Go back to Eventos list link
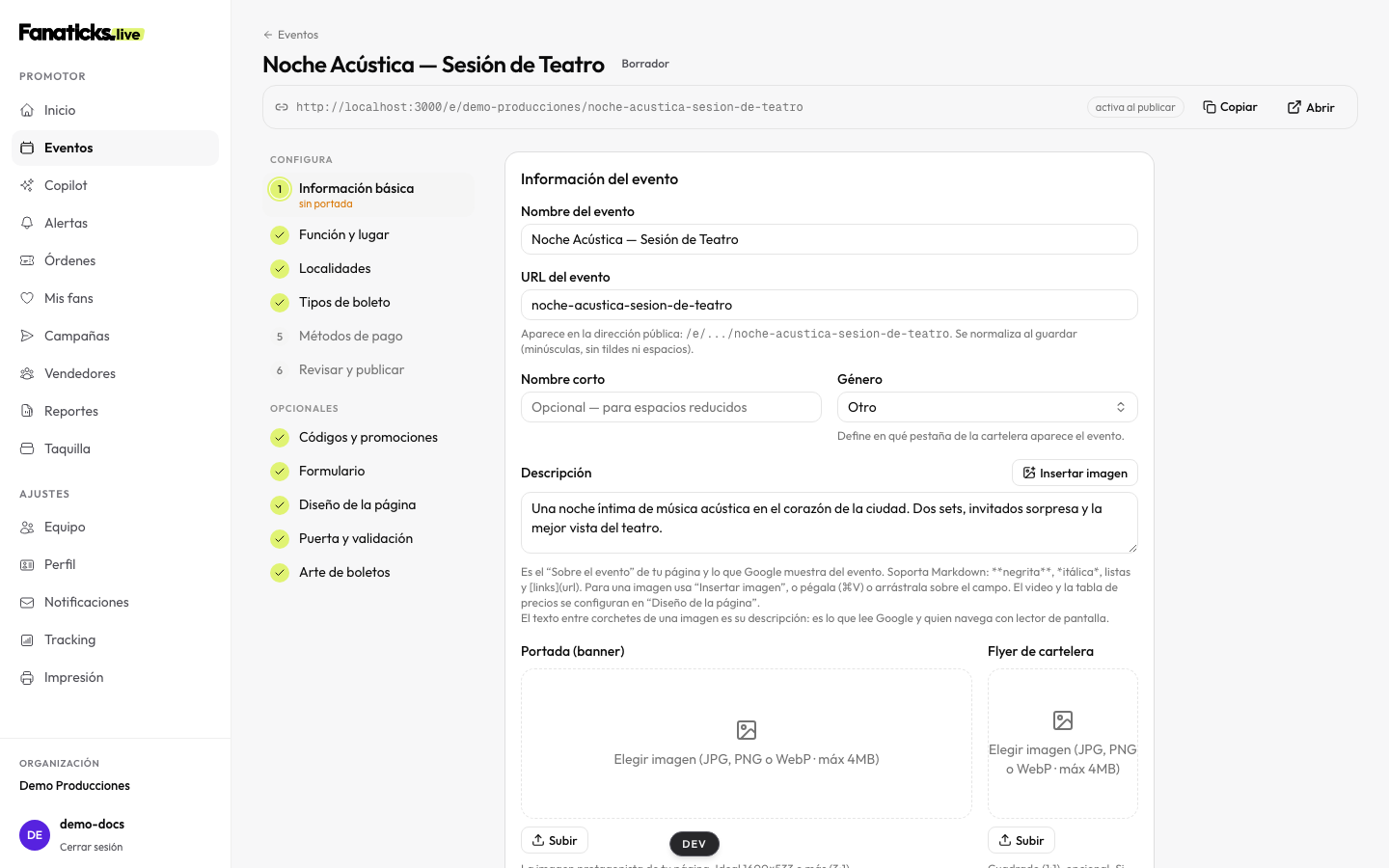Image resolution: width=1389 pixels, height=868 pixels. pyautogui.click(x=290, y=35)
